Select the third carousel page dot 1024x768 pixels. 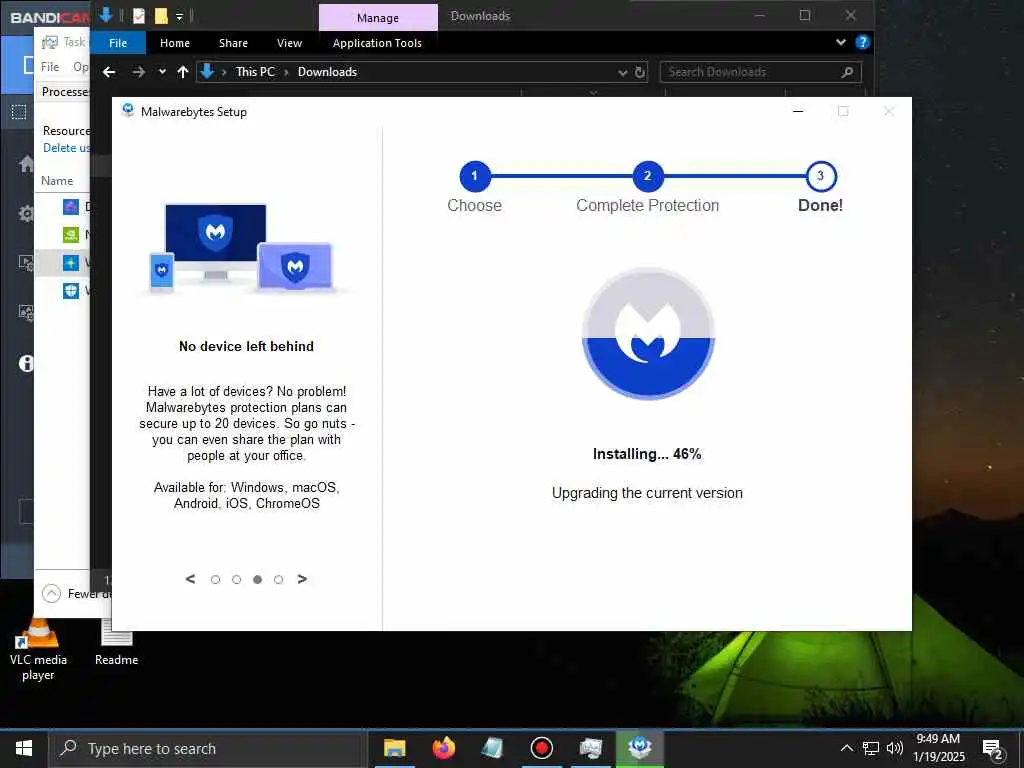(x=257, y=579)
